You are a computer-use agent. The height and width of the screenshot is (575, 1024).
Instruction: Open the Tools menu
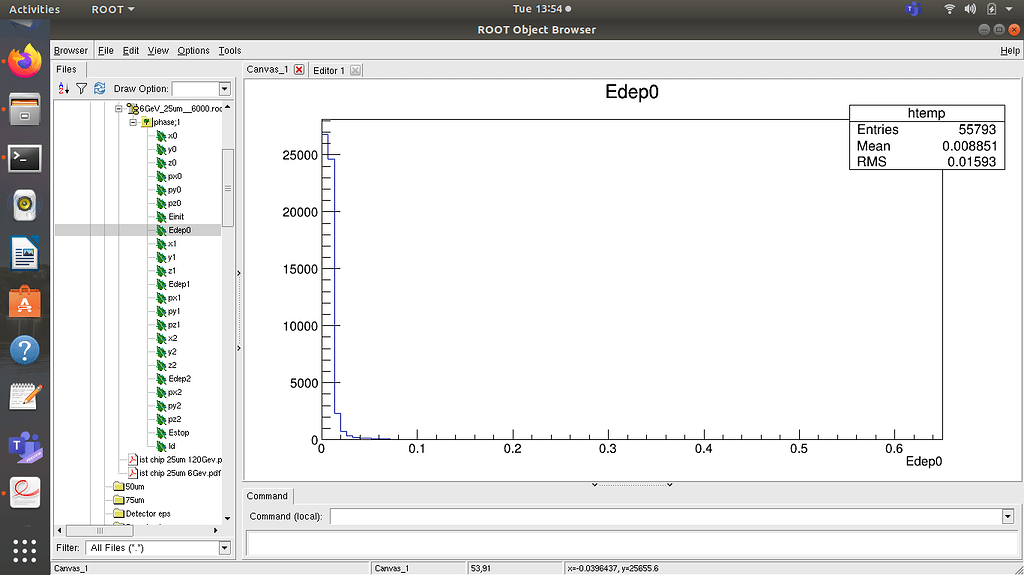click(230, 50)
